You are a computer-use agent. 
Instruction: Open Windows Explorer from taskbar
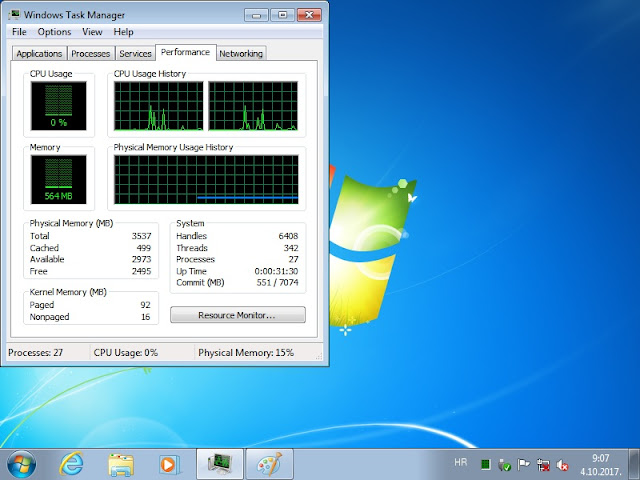[x=121, y=464]
